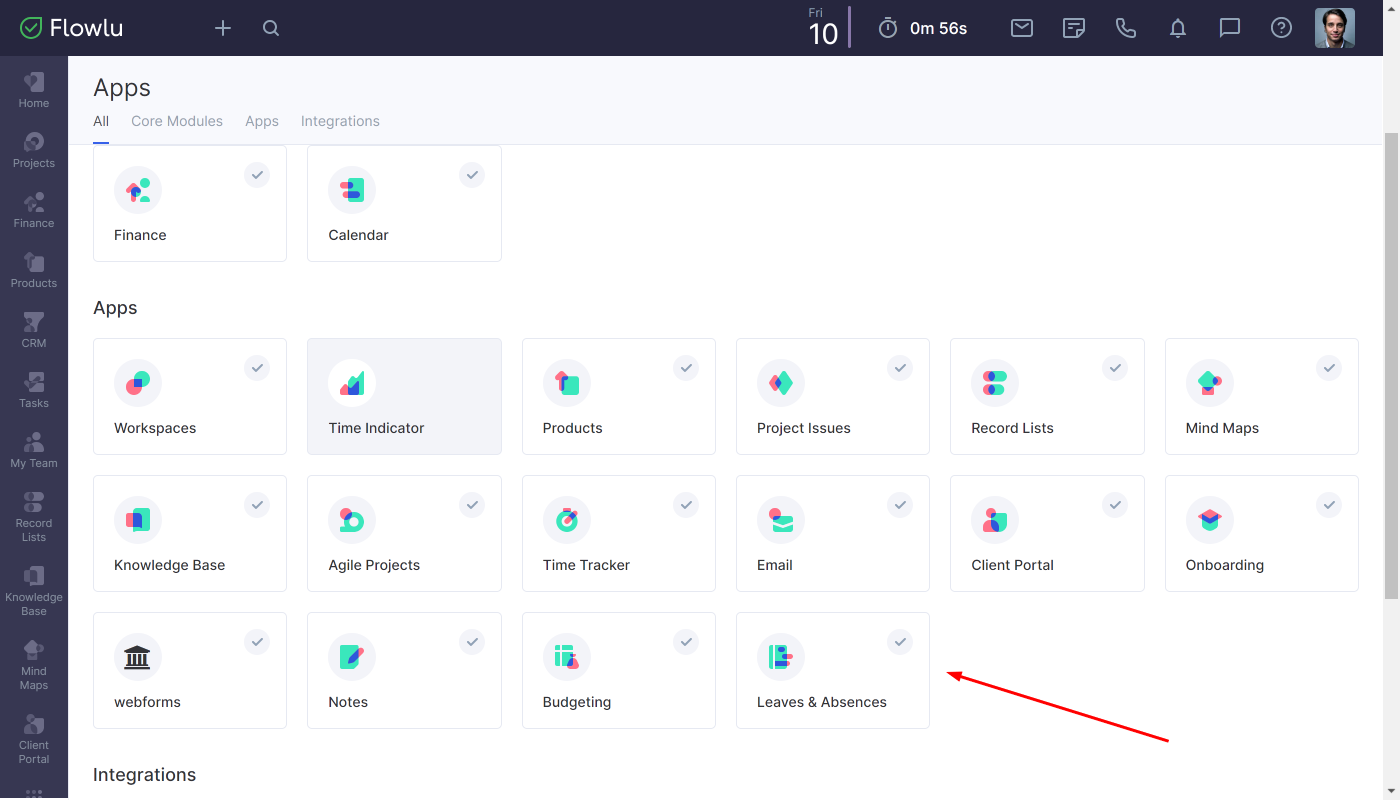Open the Calendar module card title
Screen dimensions: 1400x800
point(358,235)
